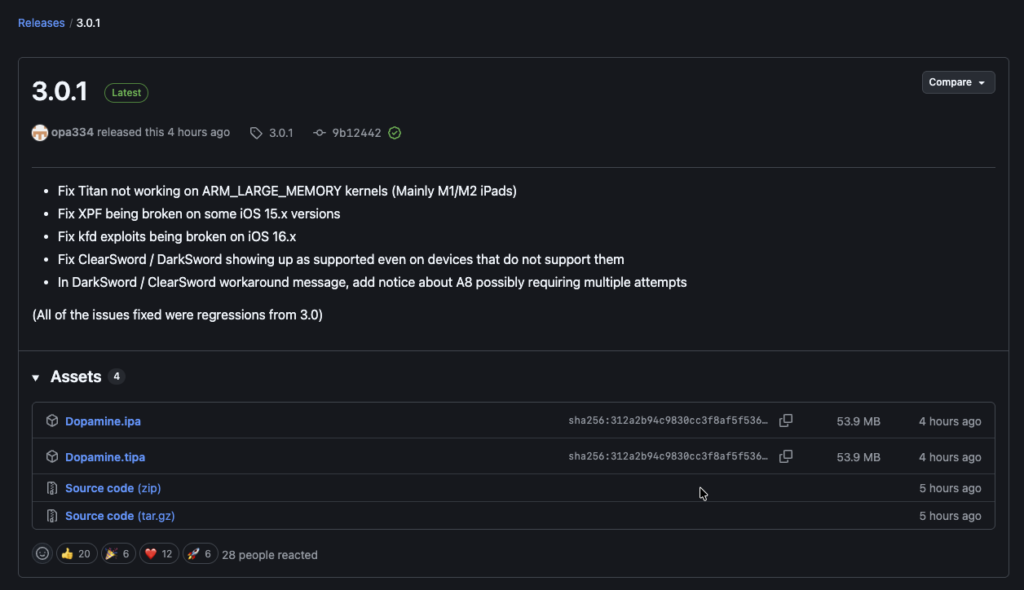This screenshot has width=1024, height=590.
Task: Click the Fix Titan not working note
Action: 287,191
